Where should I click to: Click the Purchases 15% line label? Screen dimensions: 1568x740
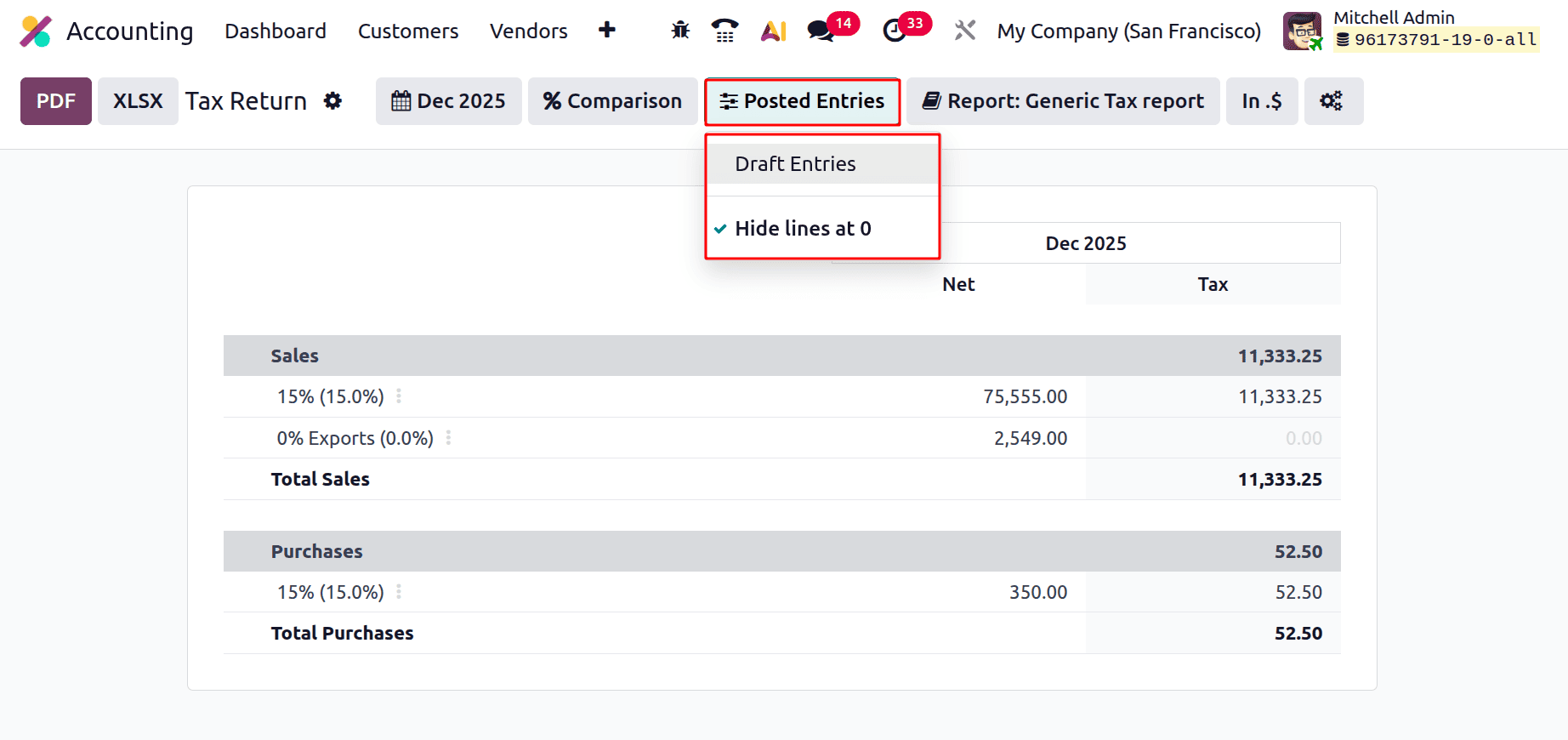331,593
